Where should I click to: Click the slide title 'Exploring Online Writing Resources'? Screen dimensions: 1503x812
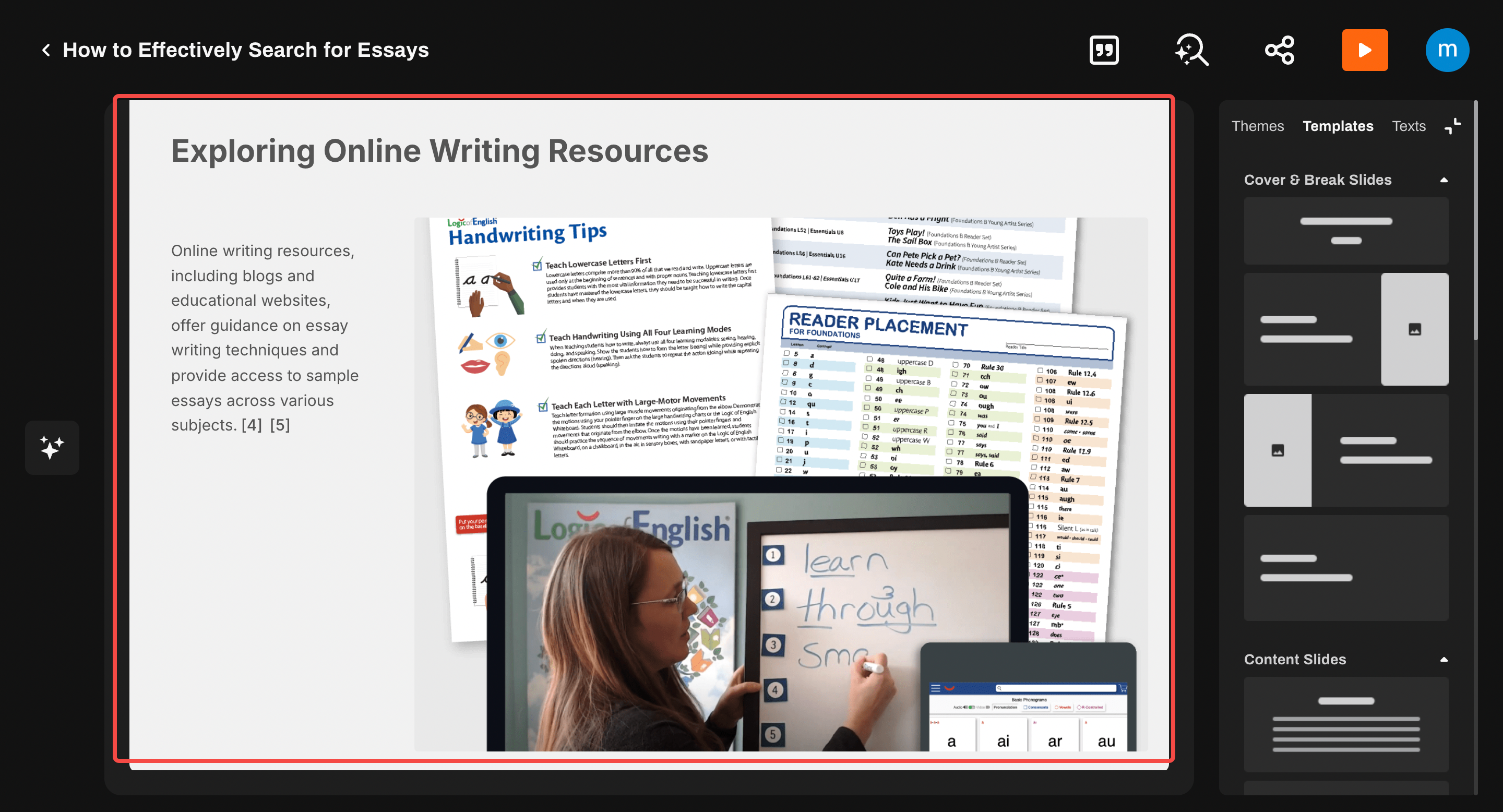pos(439,150)
